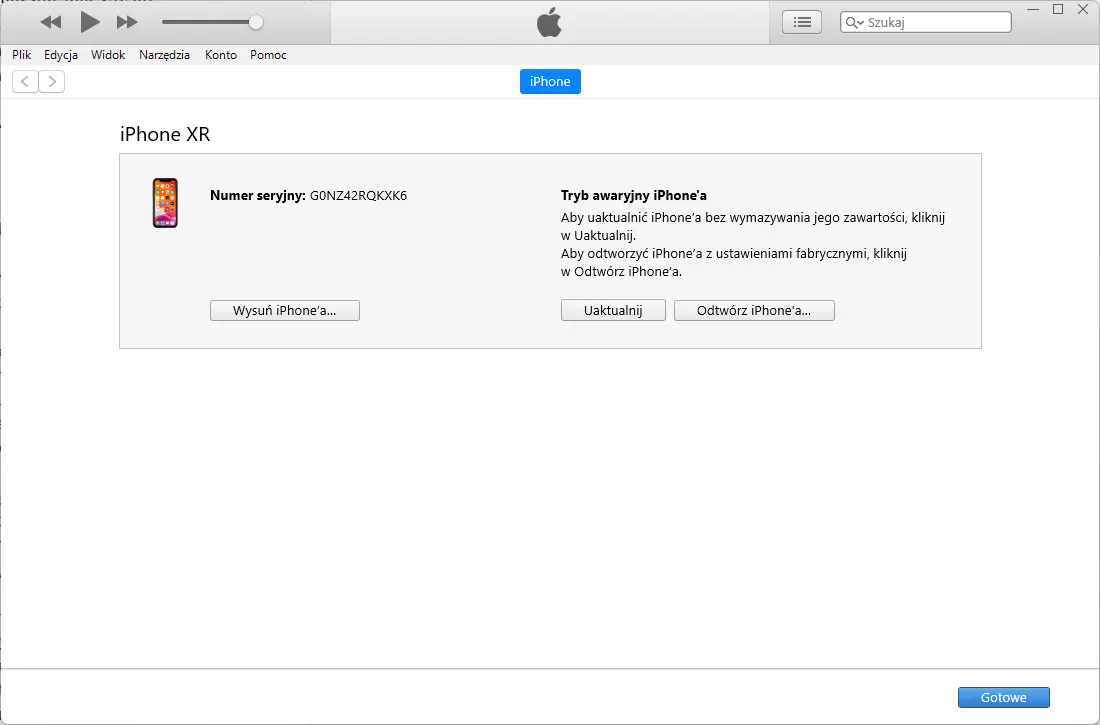Open the Konto menu

pyautogui.click(x=220, y=55)
